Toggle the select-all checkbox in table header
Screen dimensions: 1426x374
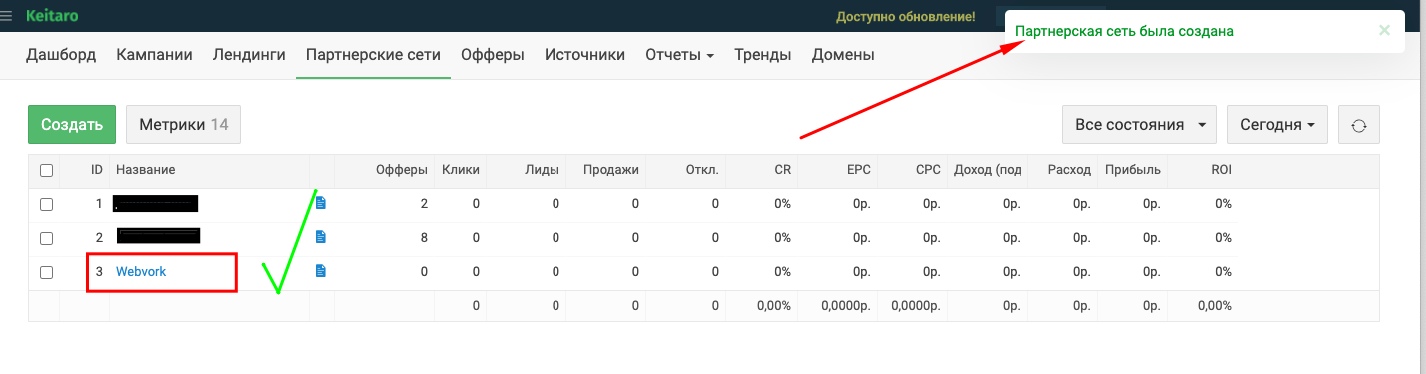coord(46,170)
